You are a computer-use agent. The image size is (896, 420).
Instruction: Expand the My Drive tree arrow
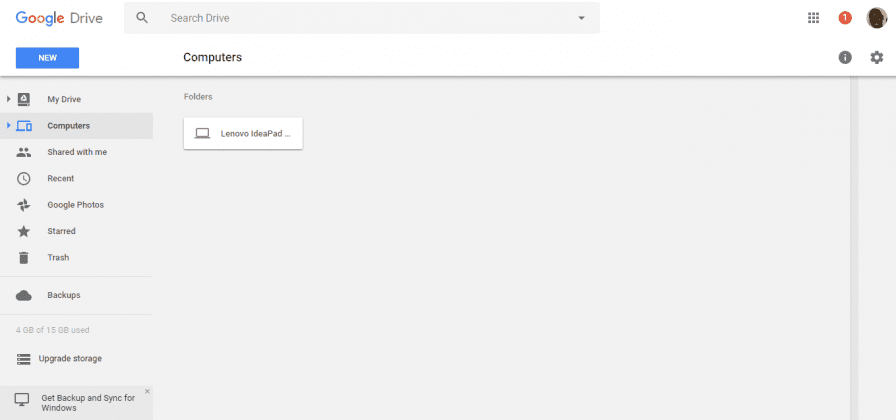[9, 99]
